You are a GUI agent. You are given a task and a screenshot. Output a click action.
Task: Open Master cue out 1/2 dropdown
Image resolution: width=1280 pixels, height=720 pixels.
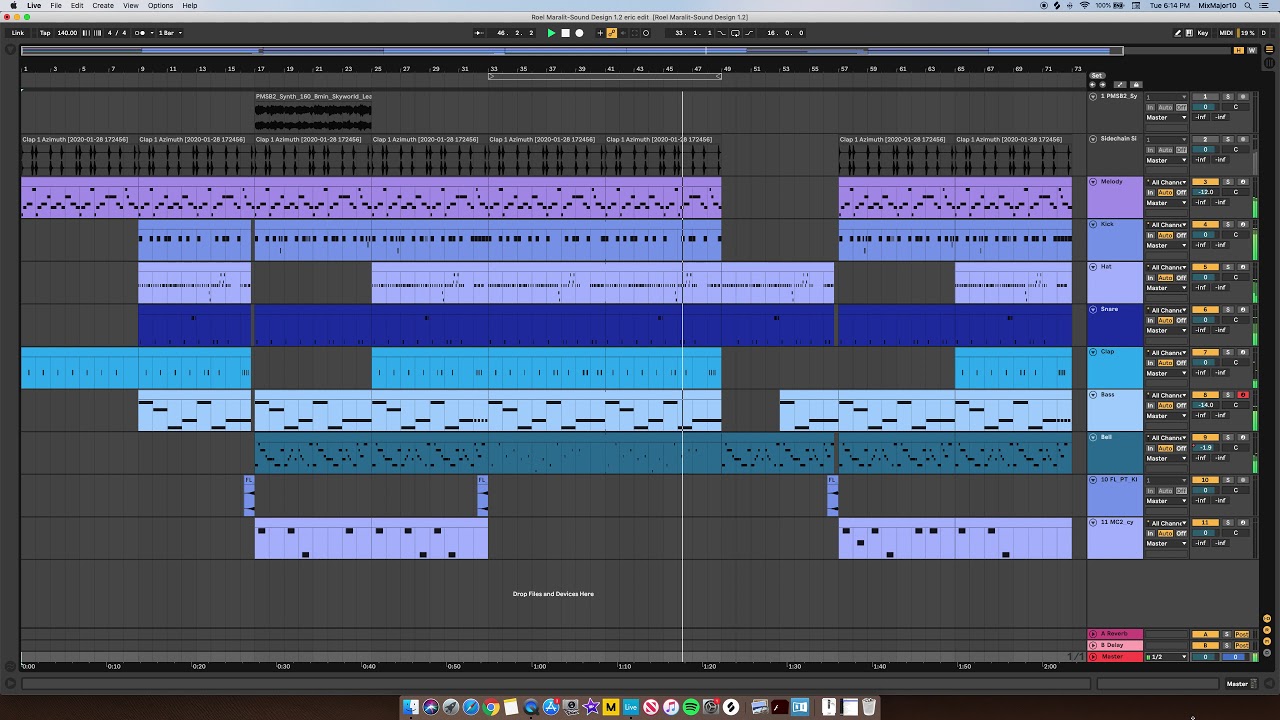[x=1167, y=657]
